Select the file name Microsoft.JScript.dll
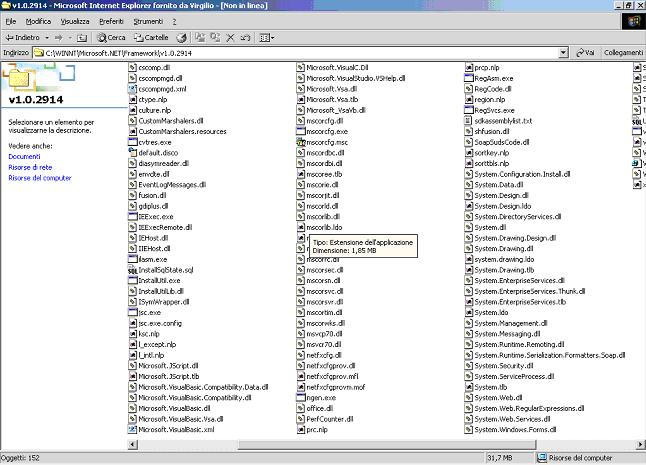 (168, 366)
